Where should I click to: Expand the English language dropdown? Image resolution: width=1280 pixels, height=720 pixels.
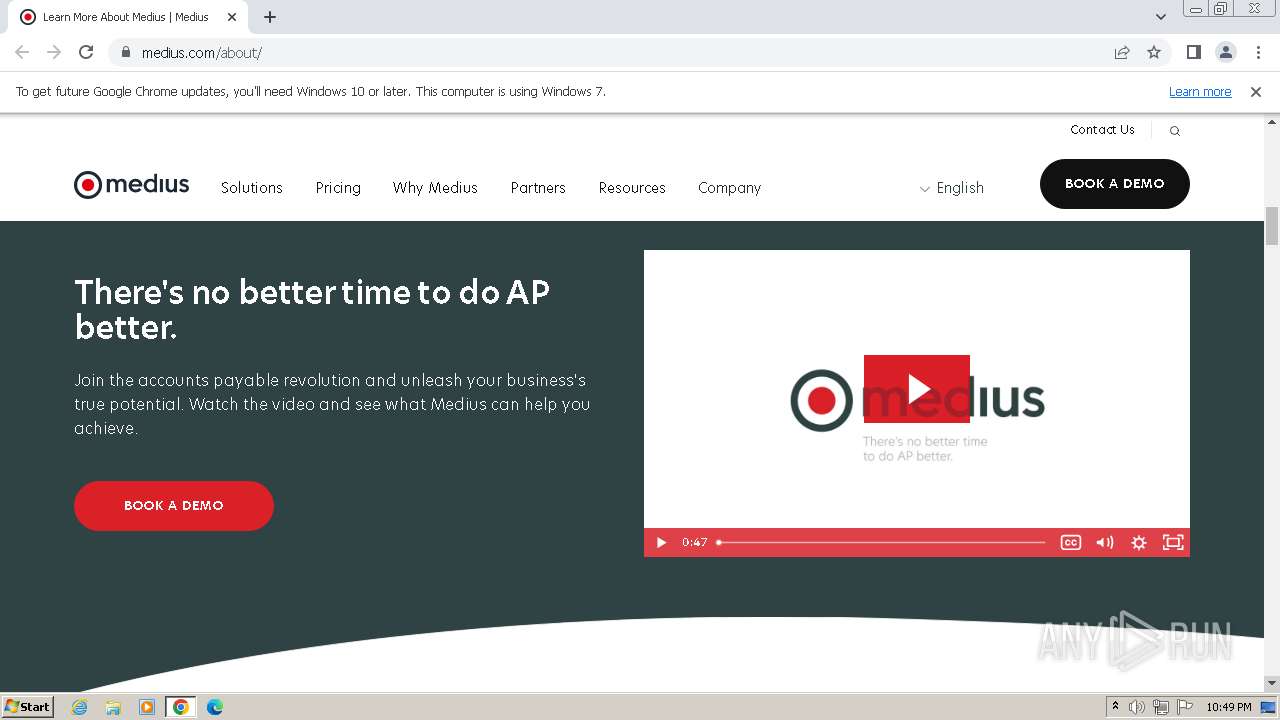coord(951,188)
